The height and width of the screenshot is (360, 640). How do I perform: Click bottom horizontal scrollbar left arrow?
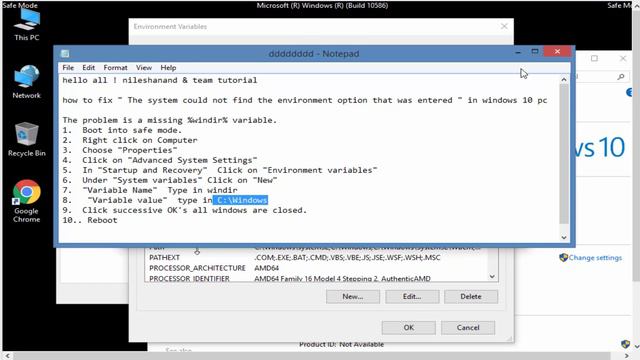coord(7,356)
